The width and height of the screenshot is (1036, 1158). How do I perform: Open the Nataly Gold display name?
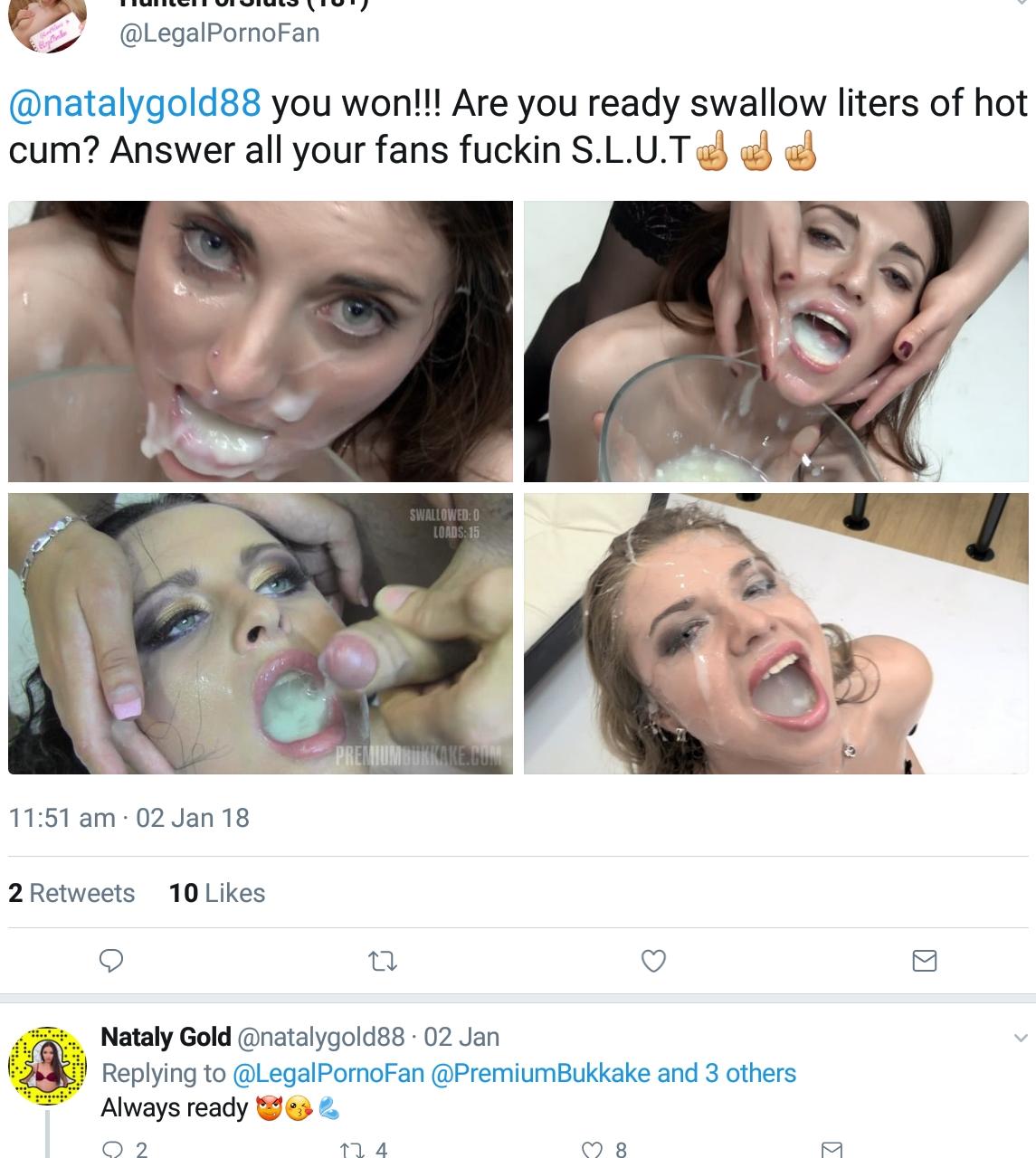tap(166, 1037)
